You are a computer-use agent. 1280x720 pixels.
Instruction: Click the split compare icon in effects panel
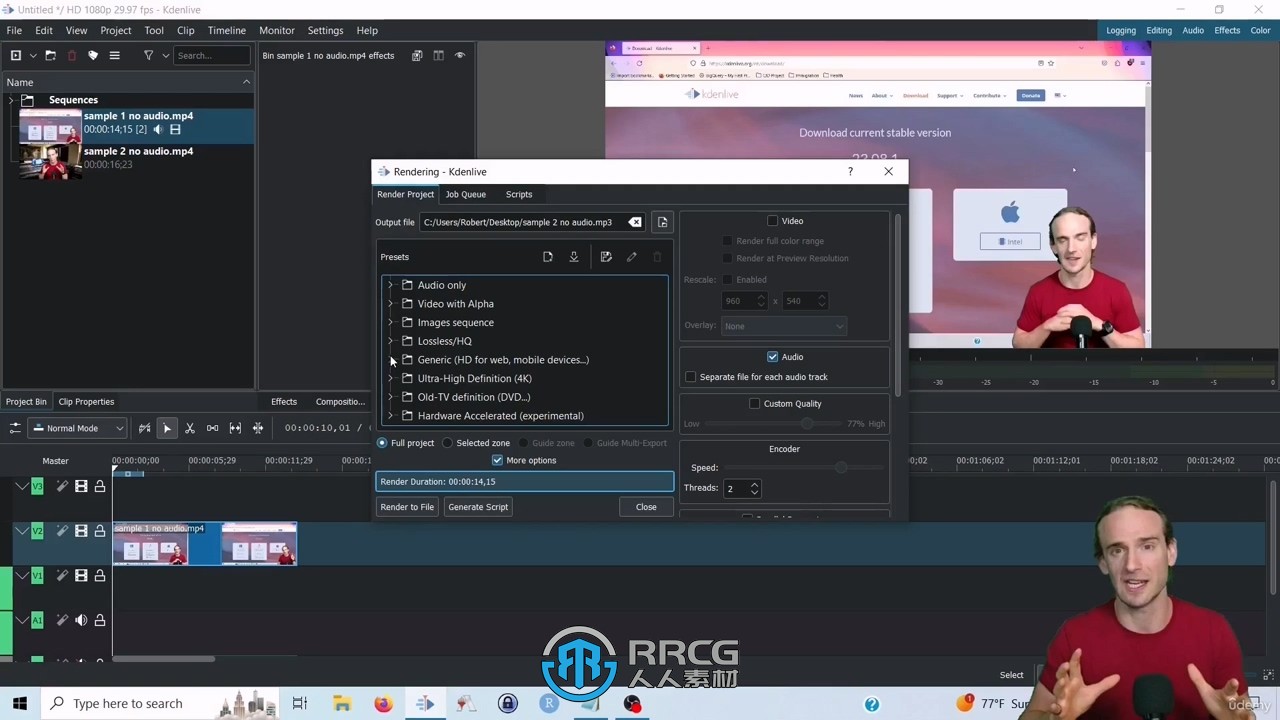(438, 56)
